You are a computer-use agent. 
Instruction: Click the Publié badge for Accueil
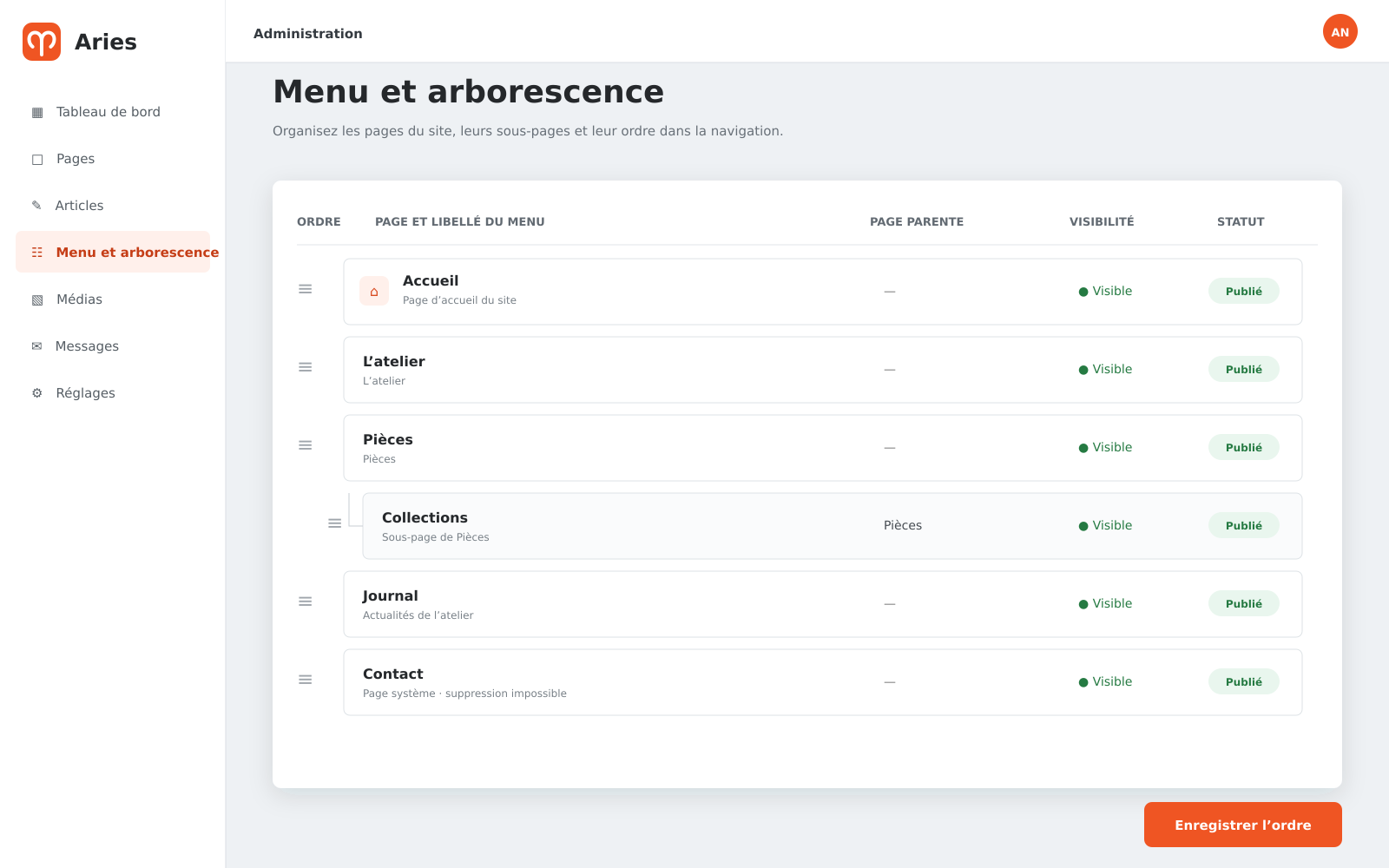pyautogui.click(x=1244, y=292)
